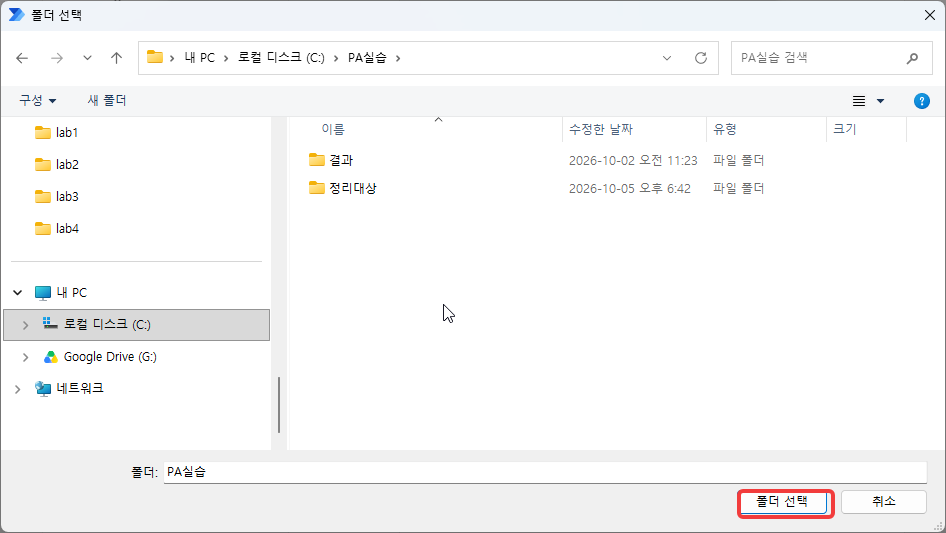Click the date 2026-10-05 오후 6:42
Viewport: 946px width, 533px height.
pyautogui.click(x=629, y=188)
